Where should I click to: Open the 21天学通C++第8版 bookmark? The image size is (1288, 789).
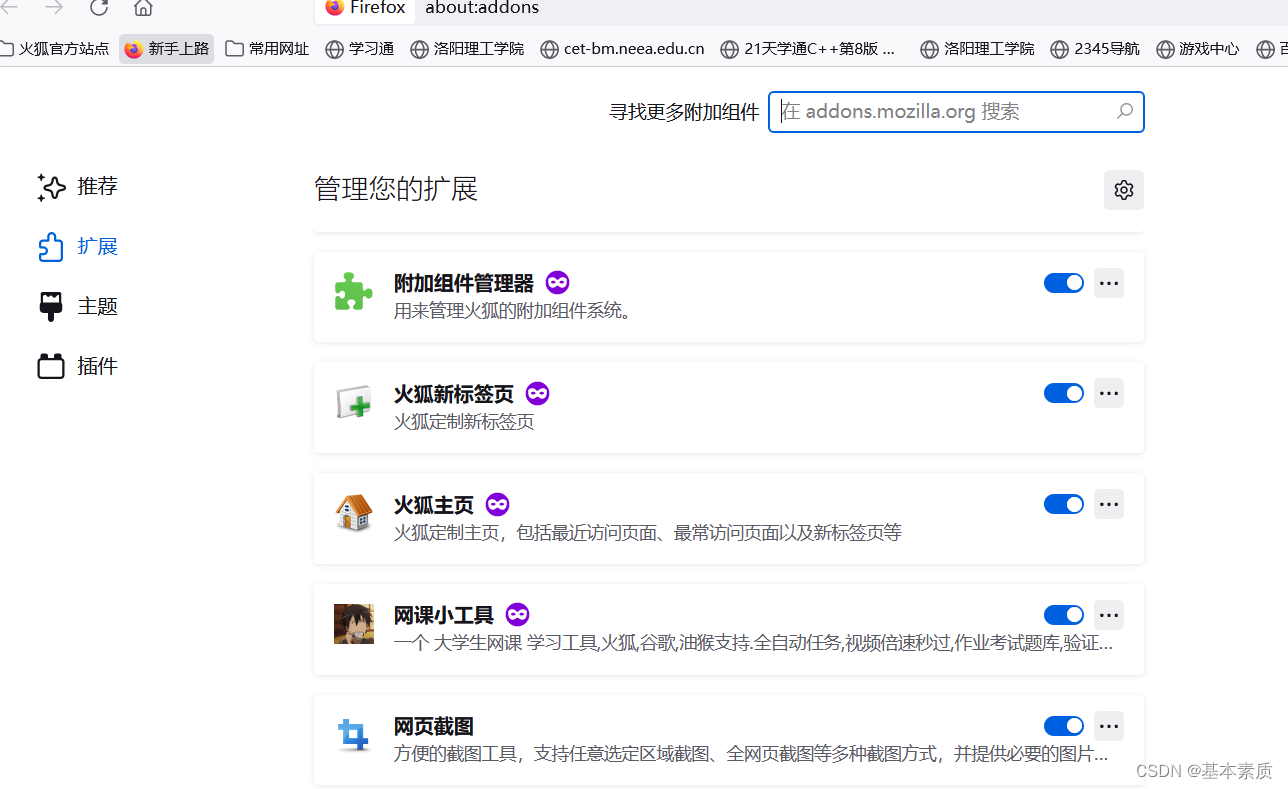(808, 49)
